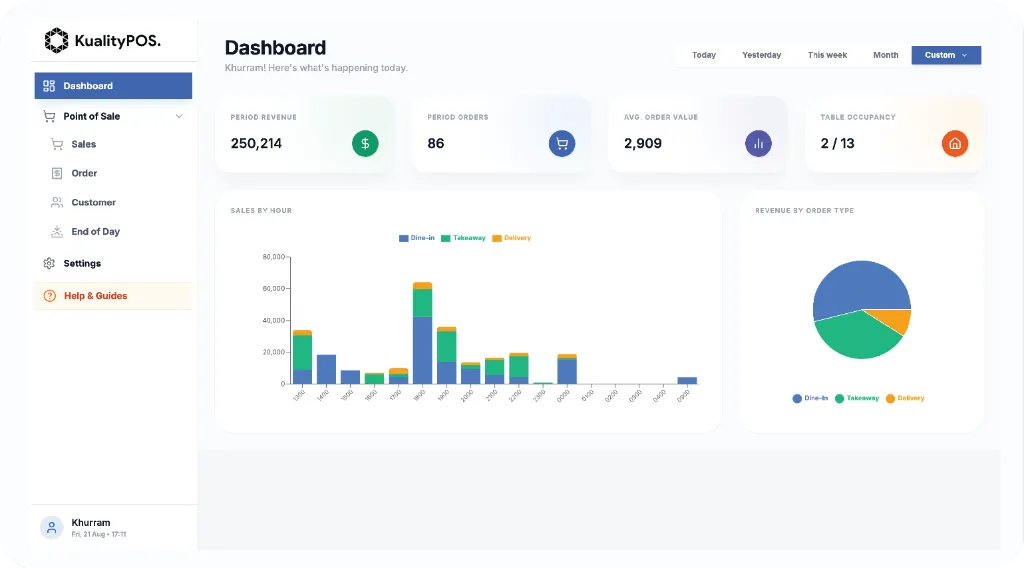
Task: Click the orange Delivery pie slice
Action: tap(897, 320)
